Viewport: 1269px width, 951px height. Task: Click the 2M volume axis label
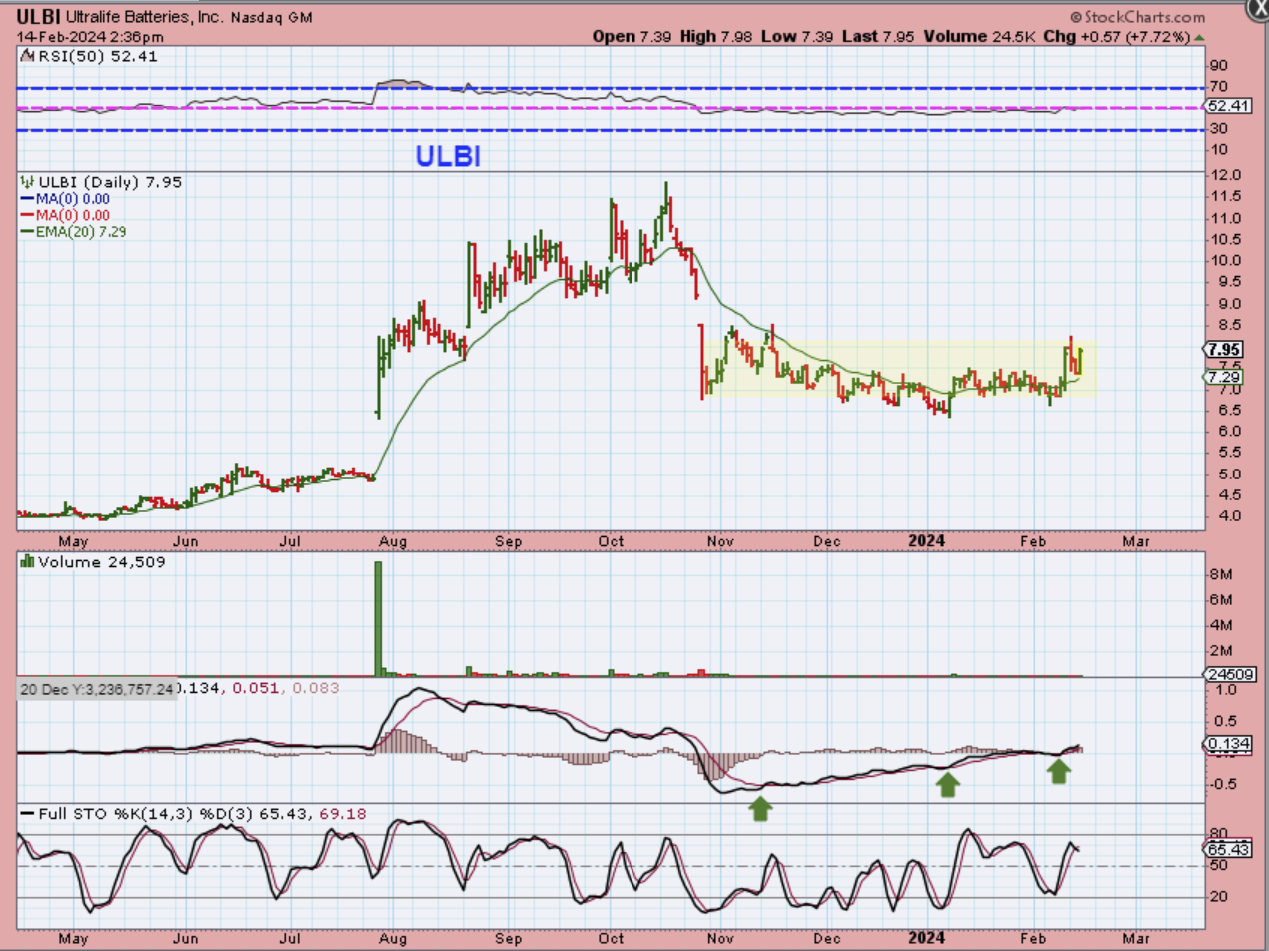1219,651
